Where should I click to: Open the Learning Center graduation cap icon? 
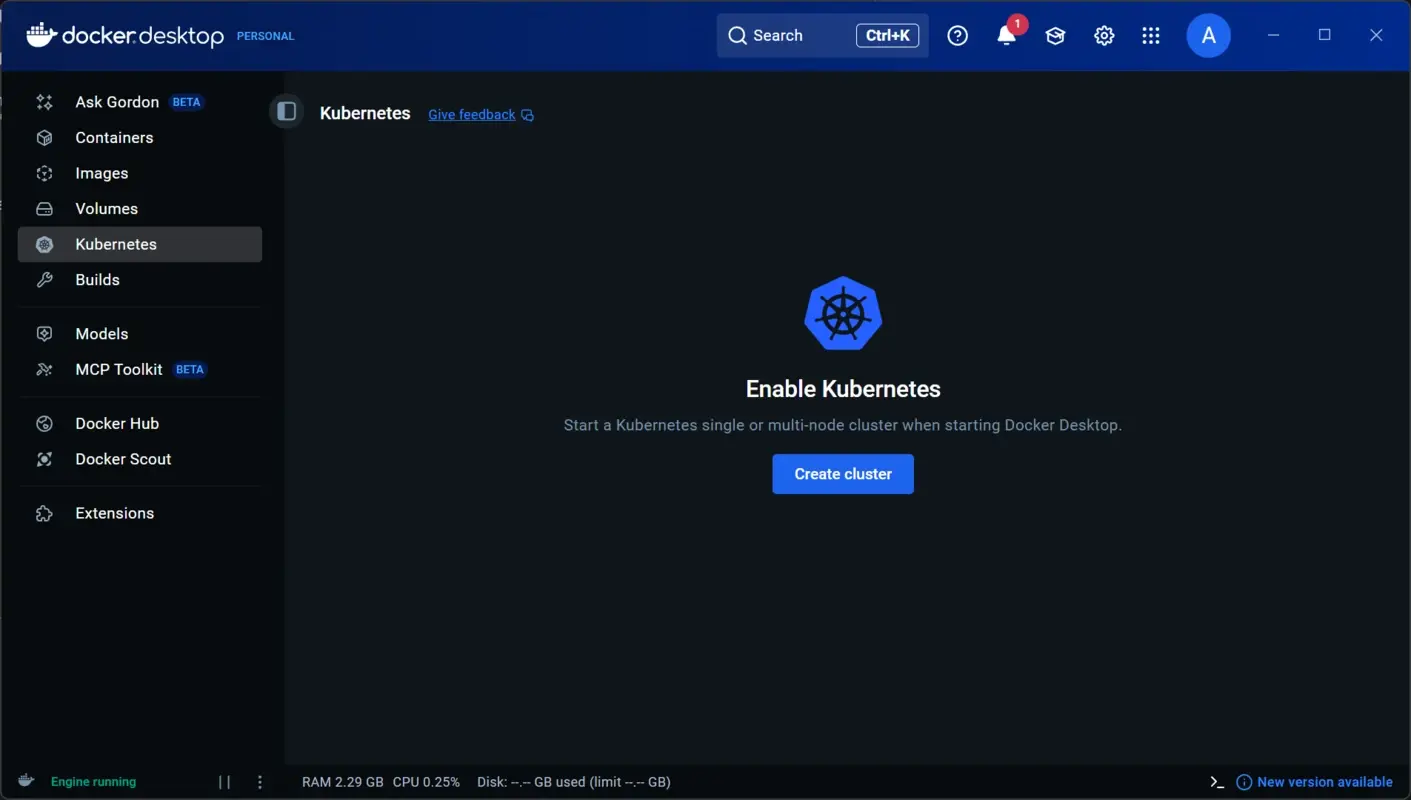click(1055, 35)
